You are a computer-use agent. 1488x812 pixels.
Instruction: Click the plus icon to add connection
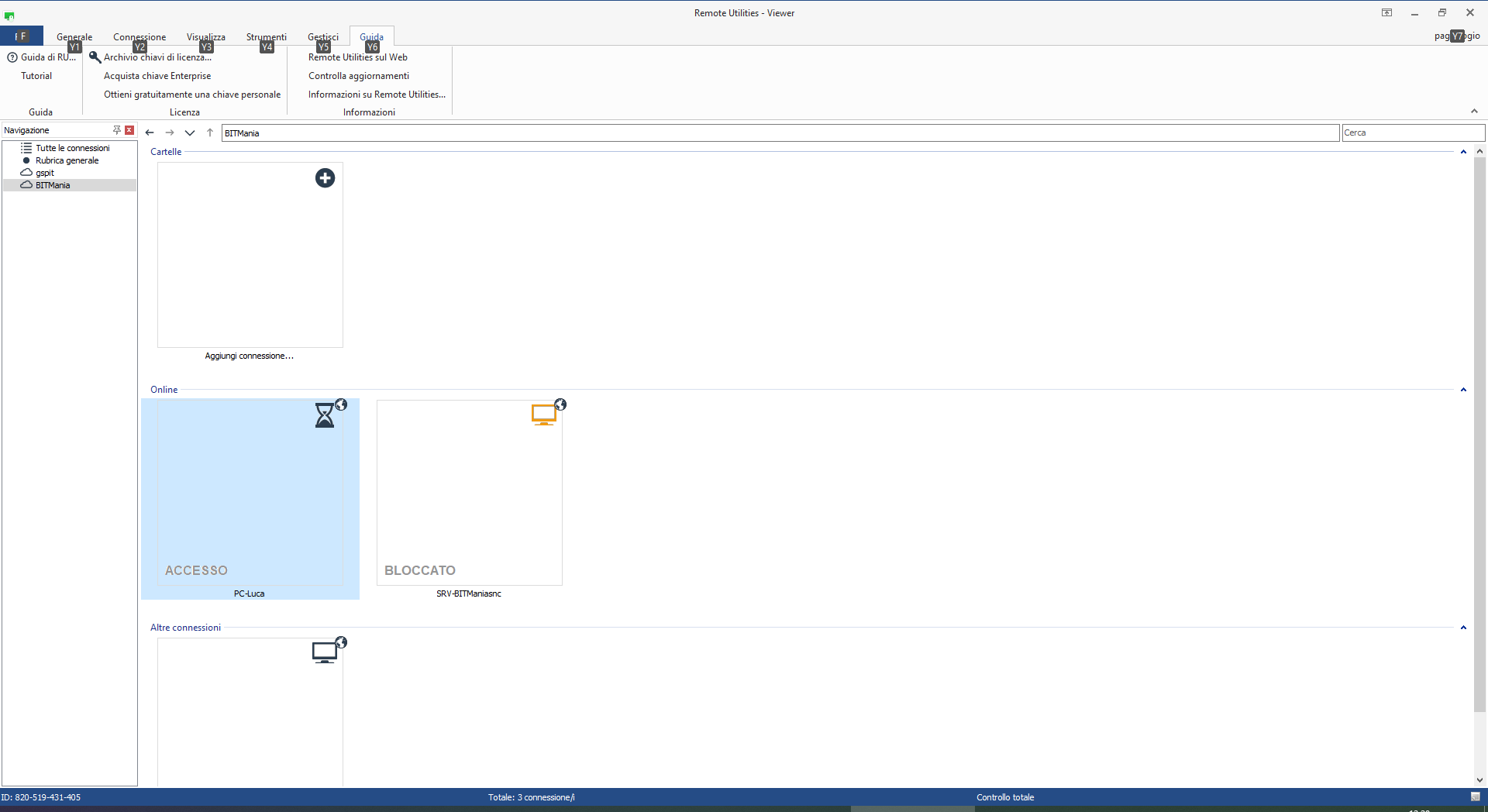coord(325,178)
